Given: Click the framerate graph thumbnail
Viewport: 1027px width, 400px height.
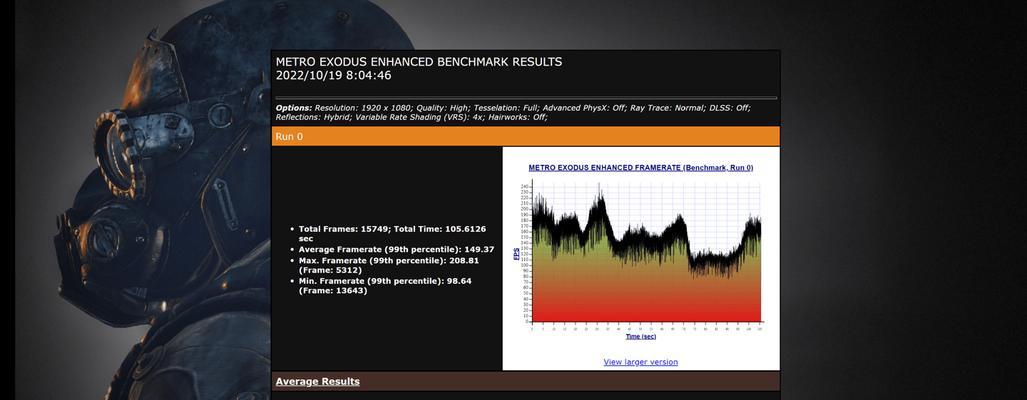Looking at the screenshot, I should pyautogui.click(x=641, y=252).
